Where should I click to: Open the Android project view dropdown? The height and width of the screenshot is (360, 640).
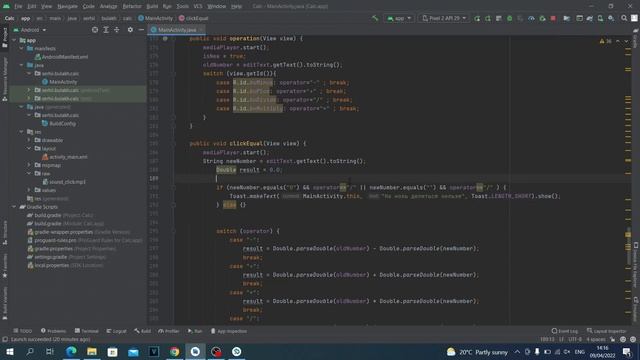tap(30, 30)
